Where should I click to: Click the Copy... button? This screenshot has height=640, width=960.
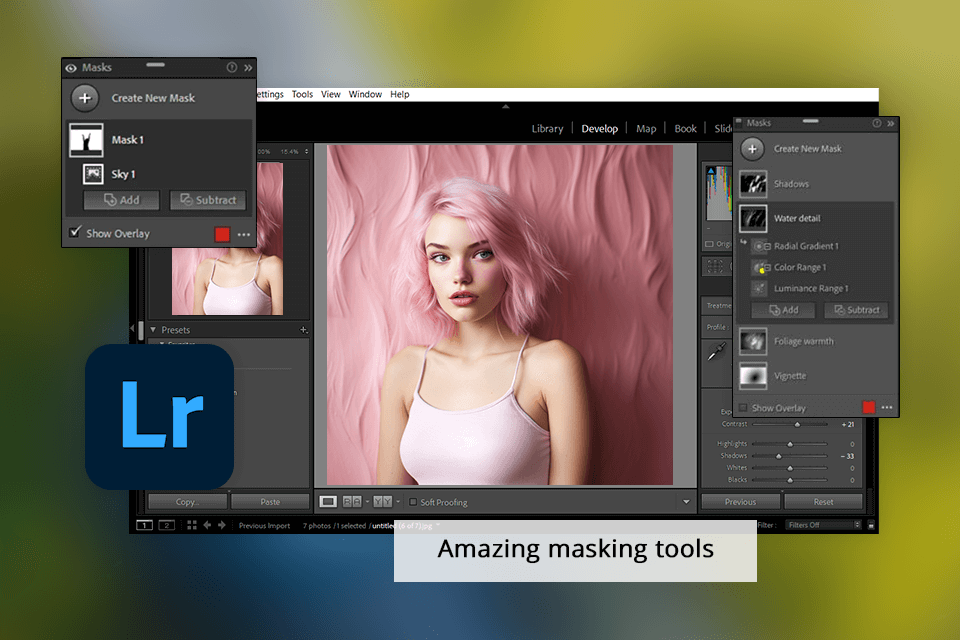pos(187,502)
